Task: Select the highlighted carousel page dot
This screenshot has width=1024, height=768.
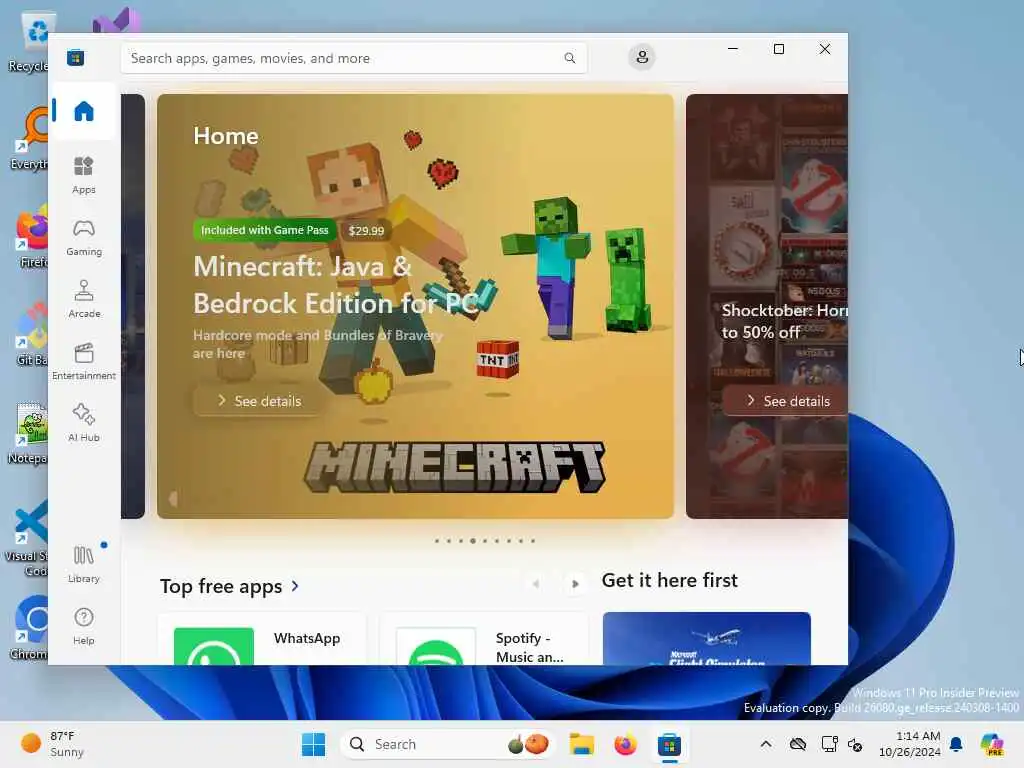Action: (473, 541)
